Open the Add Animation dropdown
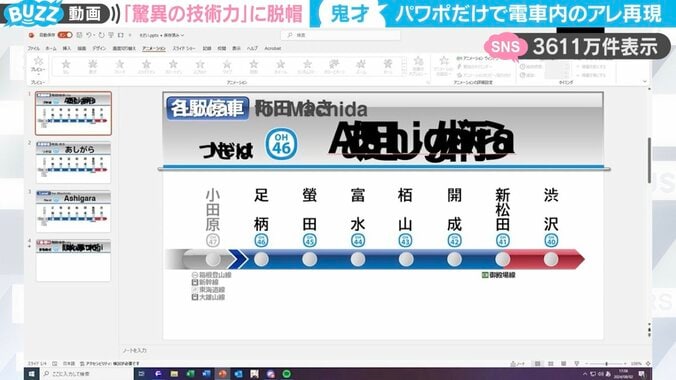This screenshot has width=676, height=380. (443, 66)
